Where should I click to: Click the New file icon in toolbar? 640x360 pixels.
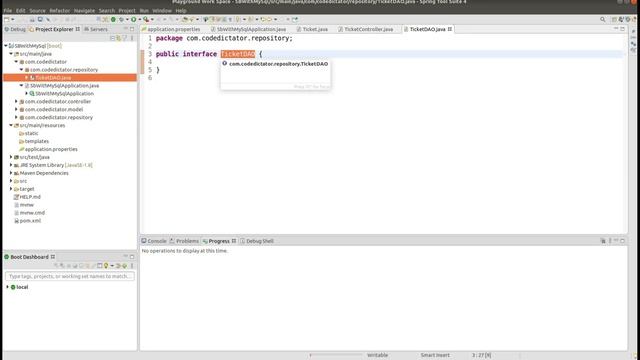point(7,19)
